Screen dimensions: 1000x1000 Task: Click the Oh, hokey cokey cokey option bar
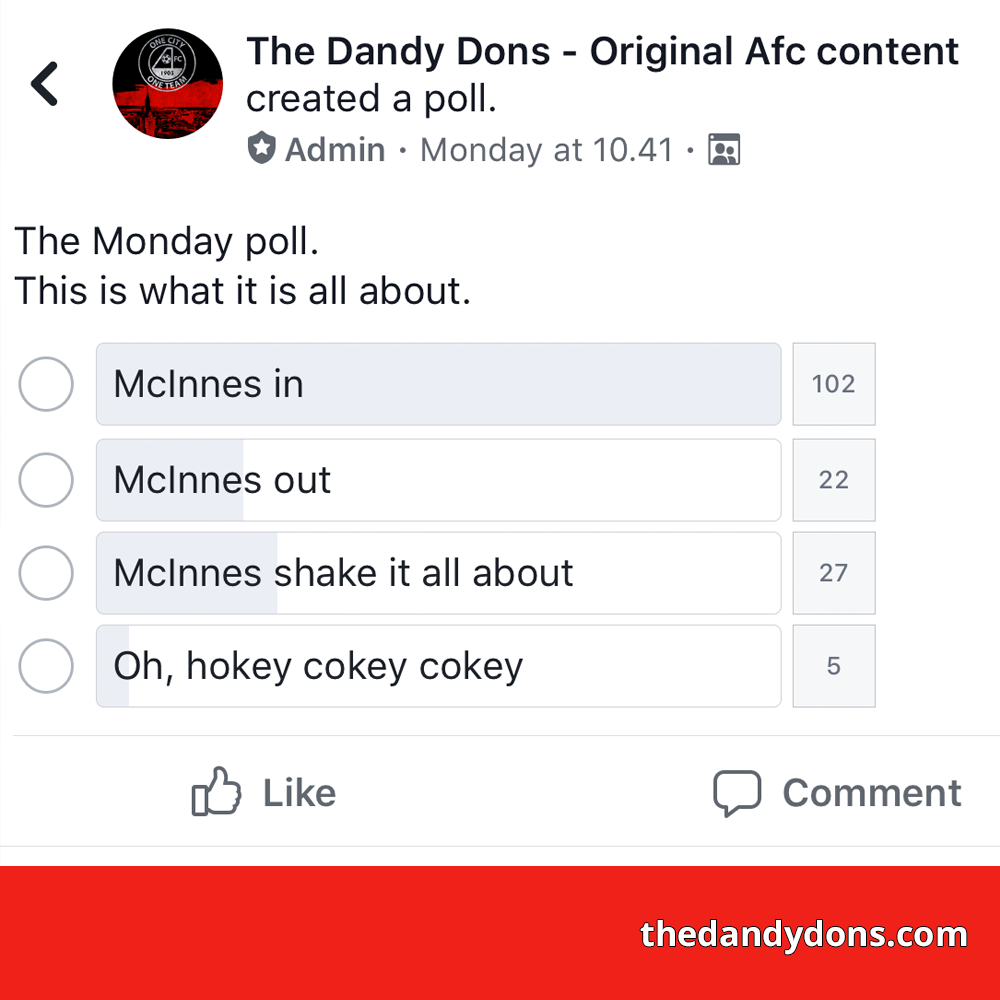439,666
